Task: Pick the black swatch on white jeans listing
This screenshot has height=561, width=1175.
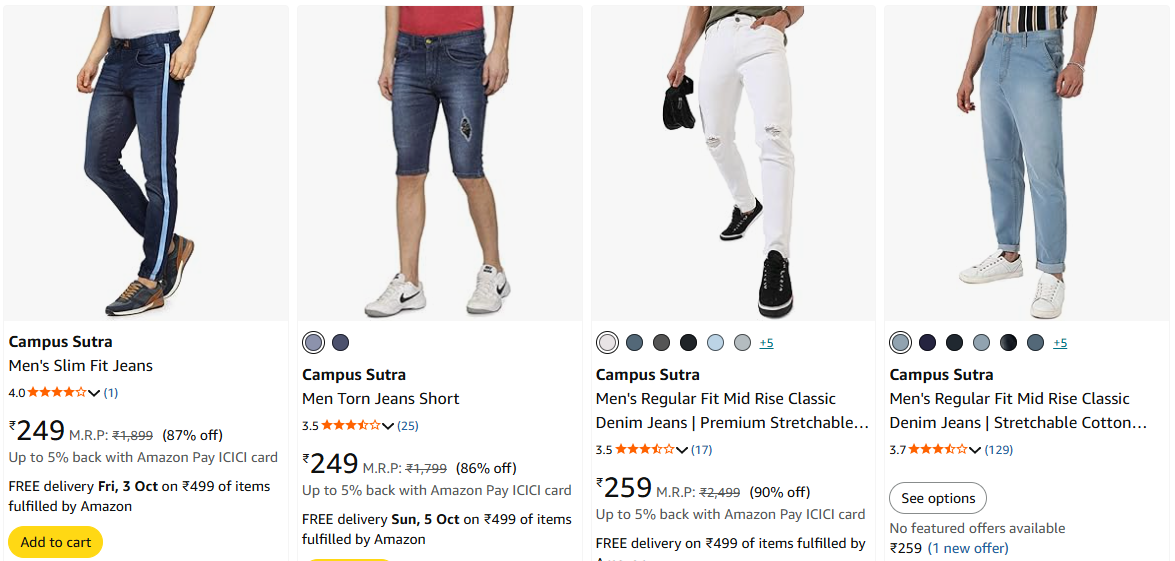Action: point(688,343)
